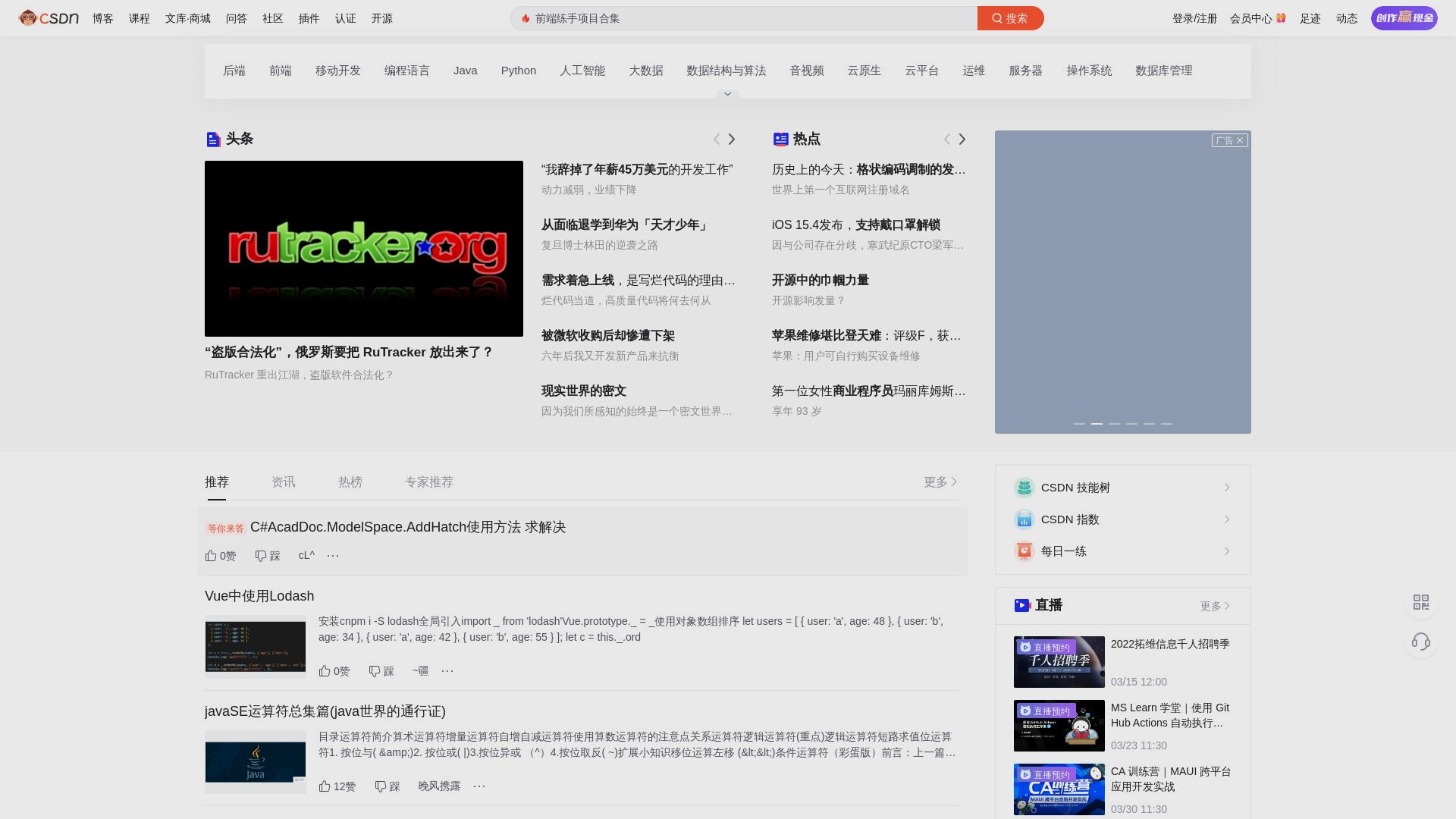Screen dimensions: 1456x819
Task: Dislike the Vue中使用Lodash post
Action: coord(381,671)
